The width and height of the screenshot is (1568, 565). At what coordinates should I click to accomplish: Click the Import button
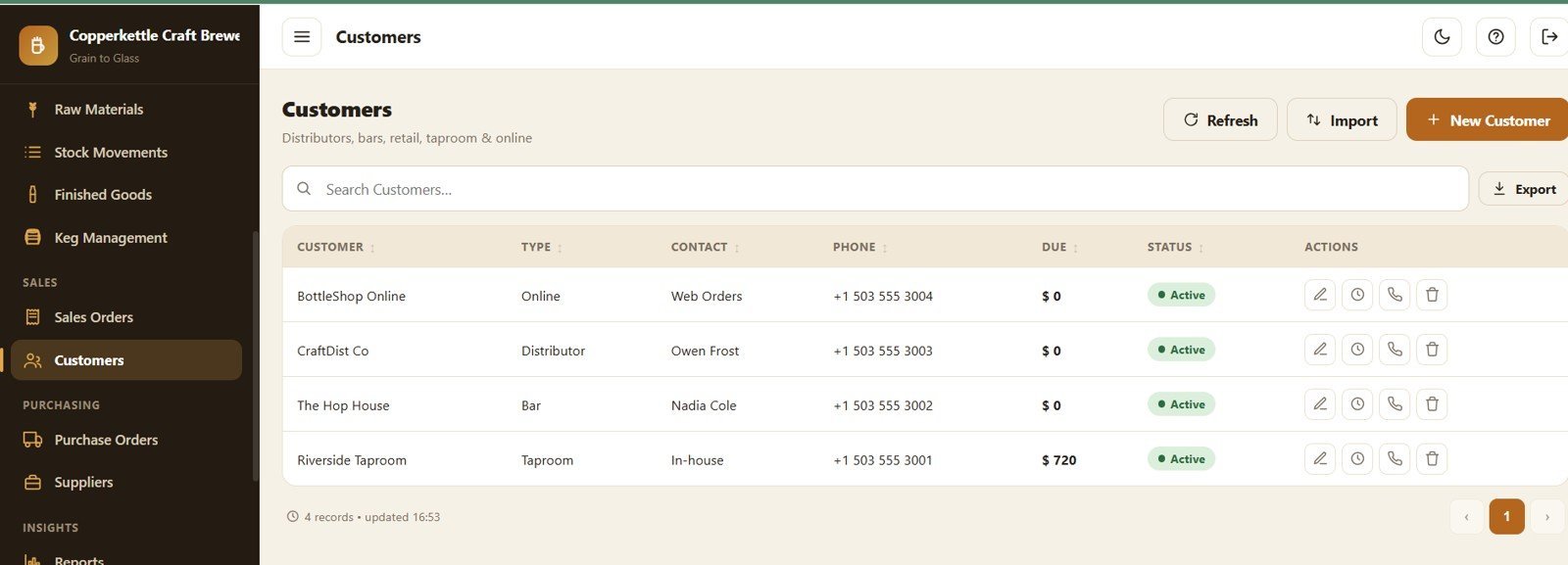click(x=1342, y=119)
